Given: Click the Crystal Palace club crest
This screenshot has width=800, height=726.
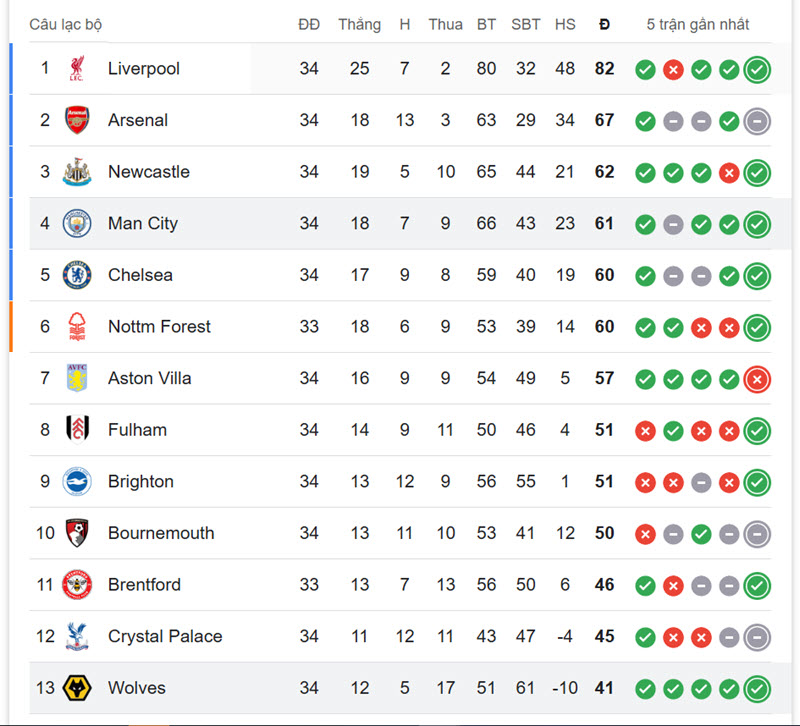Looking at the screenshot, I should click(77, 636).
